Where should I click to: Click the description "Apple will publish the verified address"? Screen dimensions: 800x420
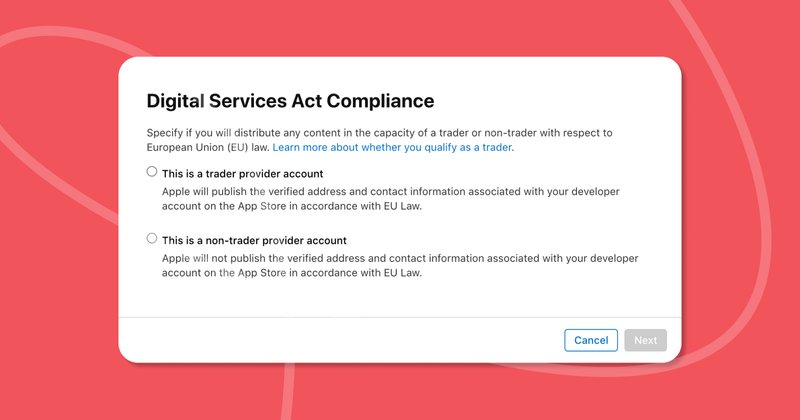click(390, 199)
